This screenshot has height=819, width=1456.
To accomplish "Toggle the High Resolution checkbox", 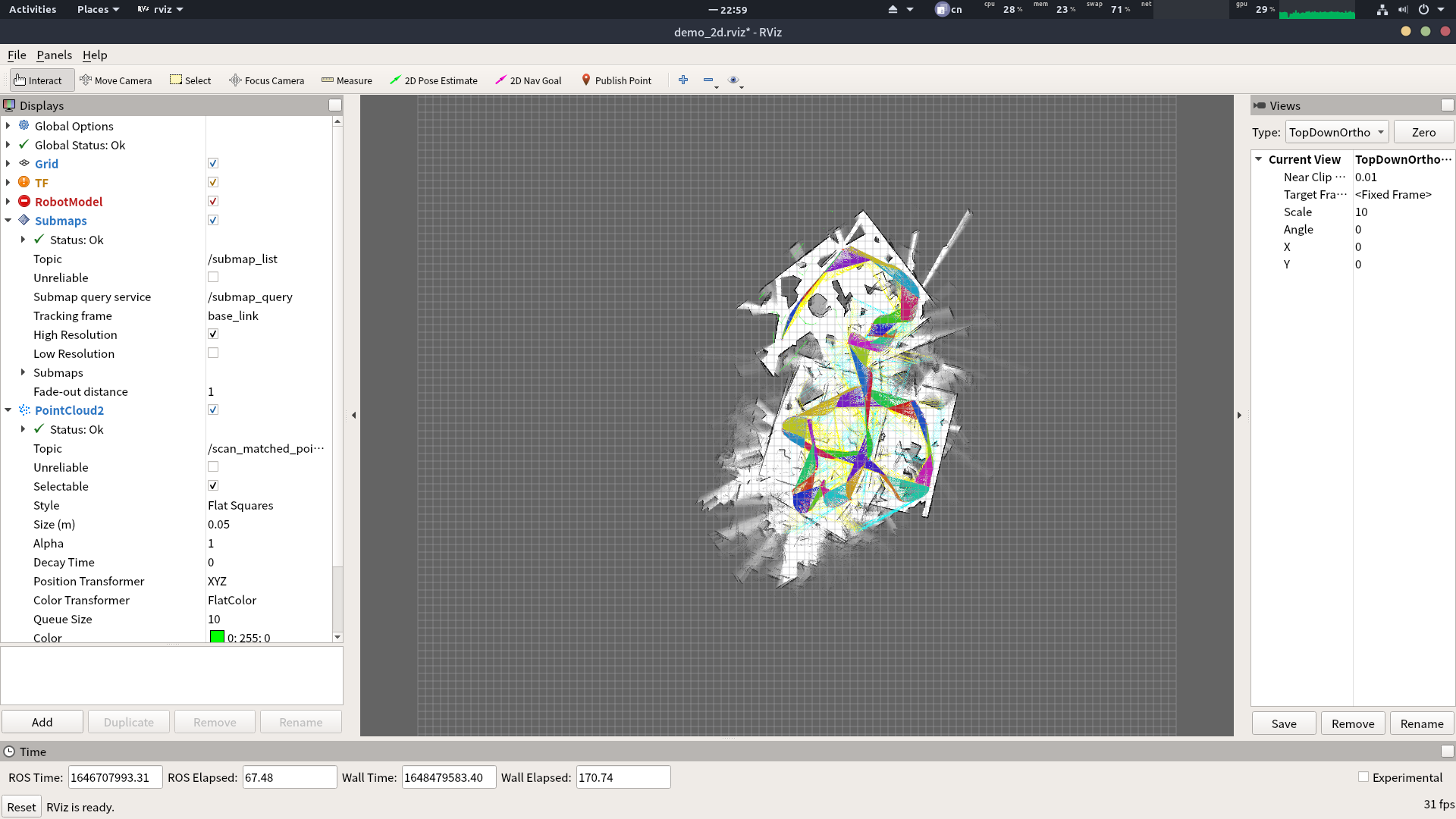I will [213, 334].
